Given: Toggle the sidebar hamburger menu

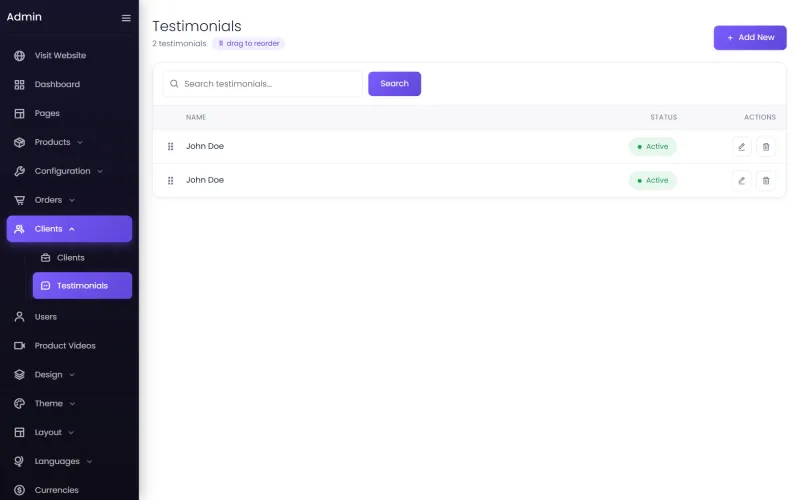Looking at the screenshot, I should click(126, 18).
